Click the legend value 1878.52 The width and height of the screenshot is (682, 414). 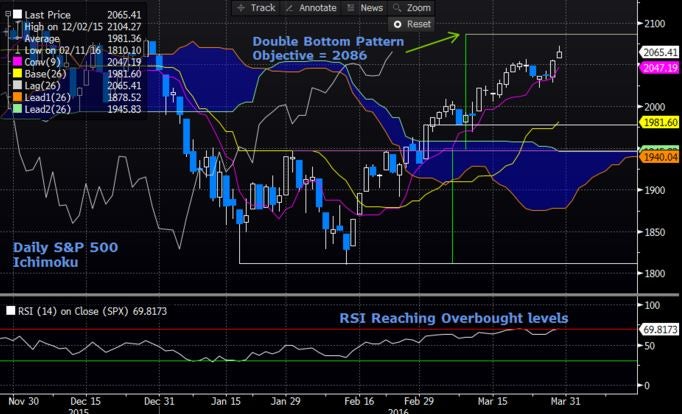(x=124, y=97)
